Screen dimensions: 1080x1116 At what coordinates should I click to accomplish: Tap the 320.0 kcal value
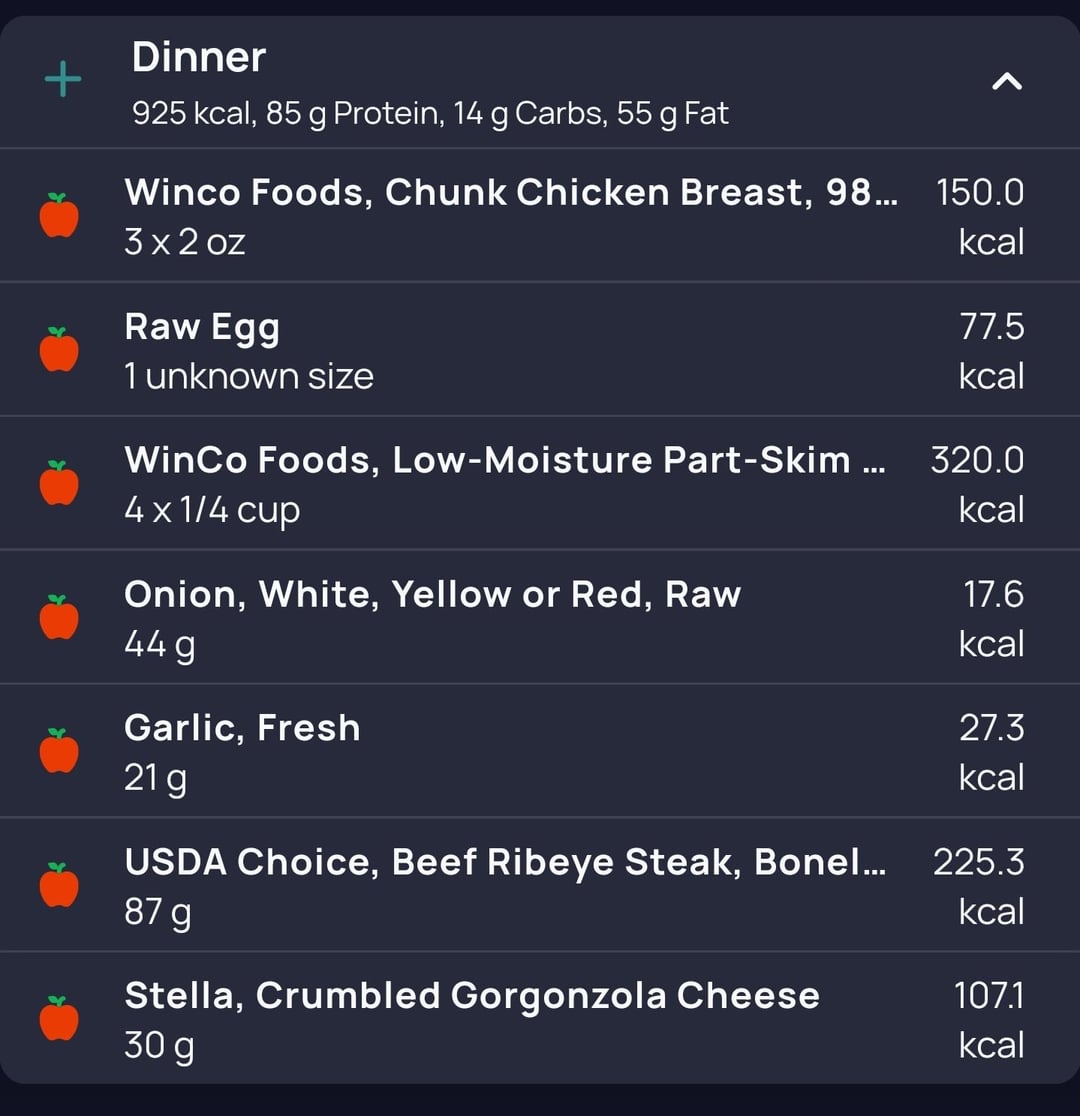click(x=977, y=461)
